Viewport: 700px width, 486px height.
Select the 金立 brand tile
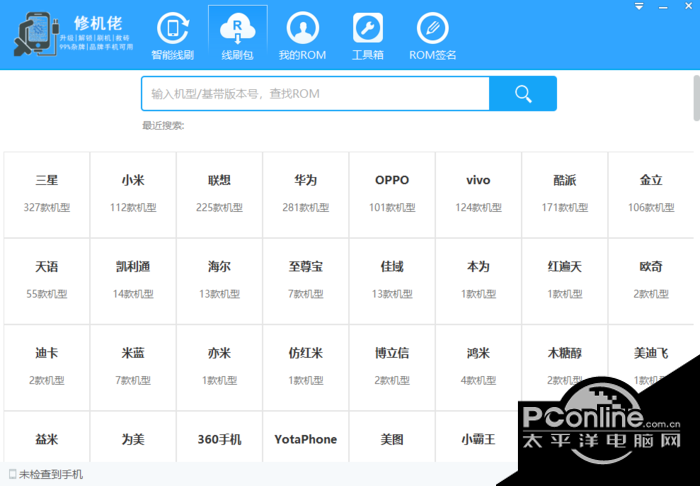(651, 195)
